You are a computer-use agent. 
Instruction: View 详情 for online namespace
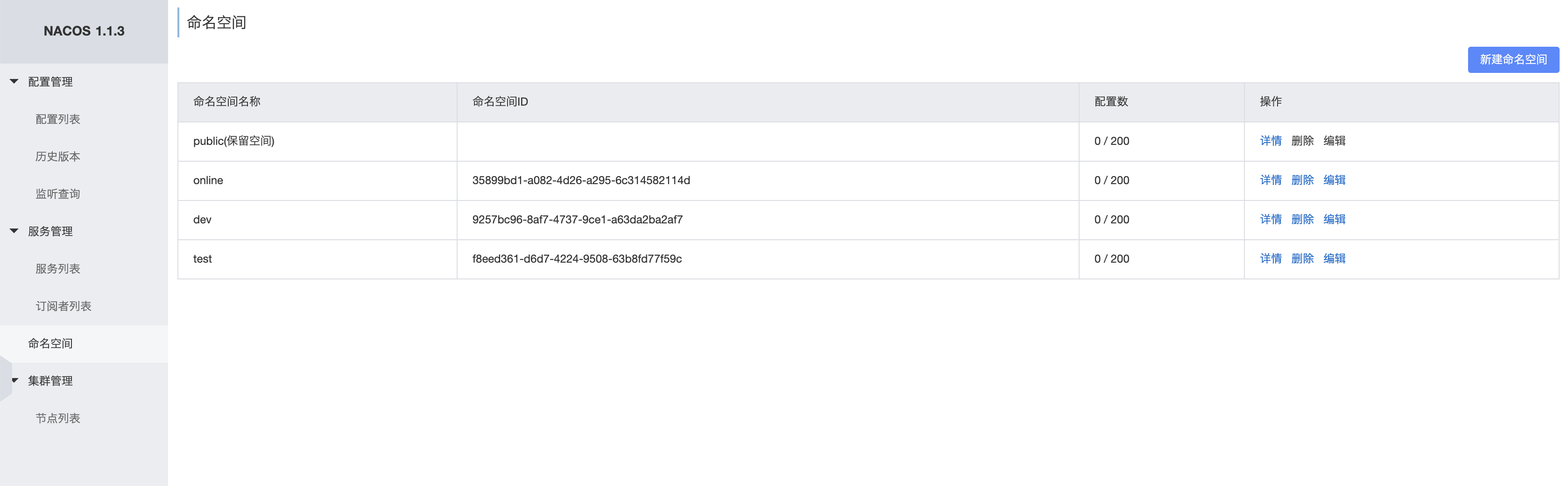(1271, 180)
